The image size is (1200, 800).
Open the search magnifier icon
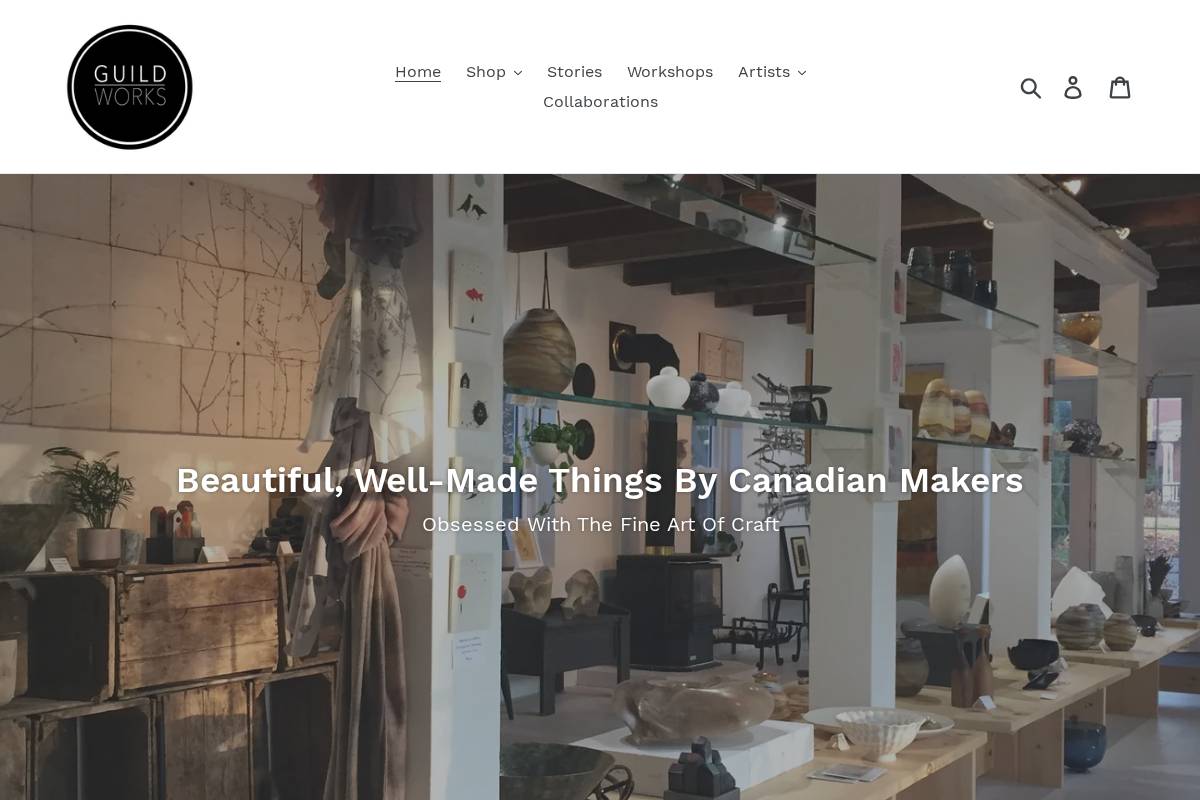pos(1031,88)
